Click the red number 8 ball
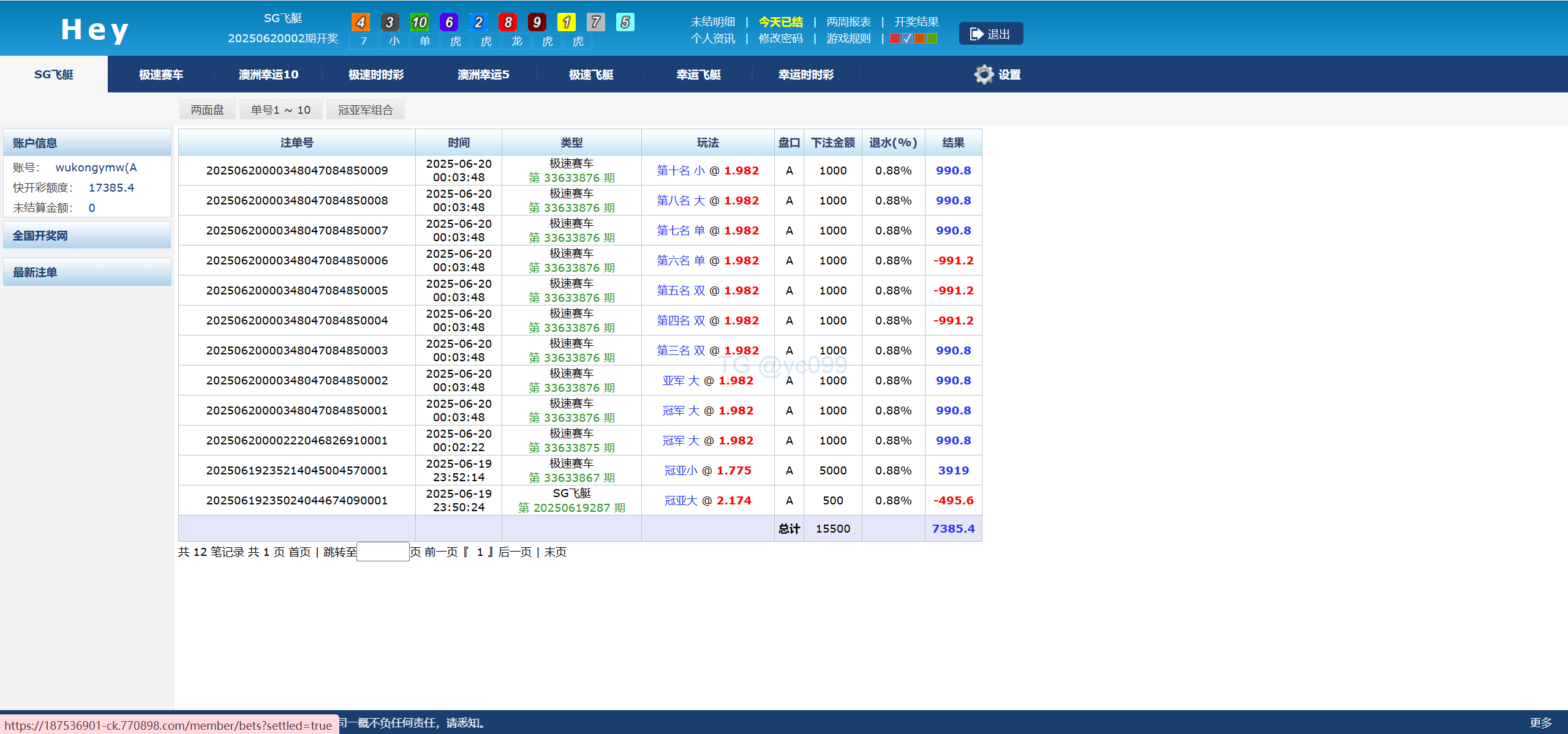The image size is (1568, 734). pyautogui.click(x=507, y=23)
